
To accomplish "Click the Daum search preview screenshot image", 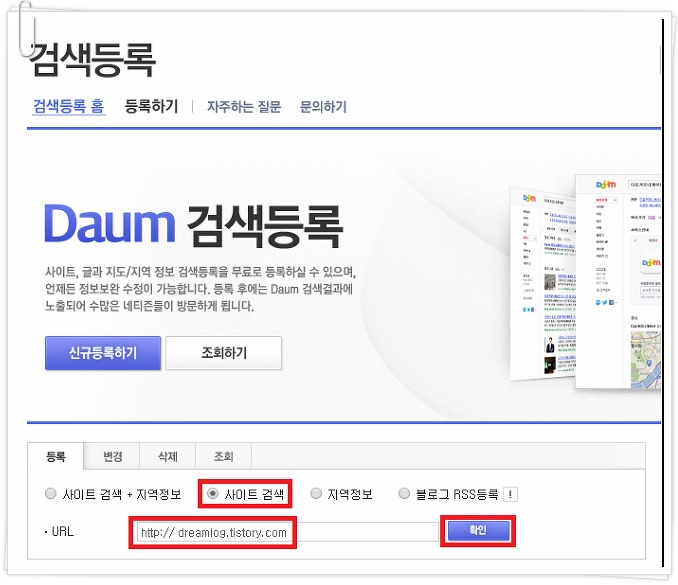I will tap(585, 281).
